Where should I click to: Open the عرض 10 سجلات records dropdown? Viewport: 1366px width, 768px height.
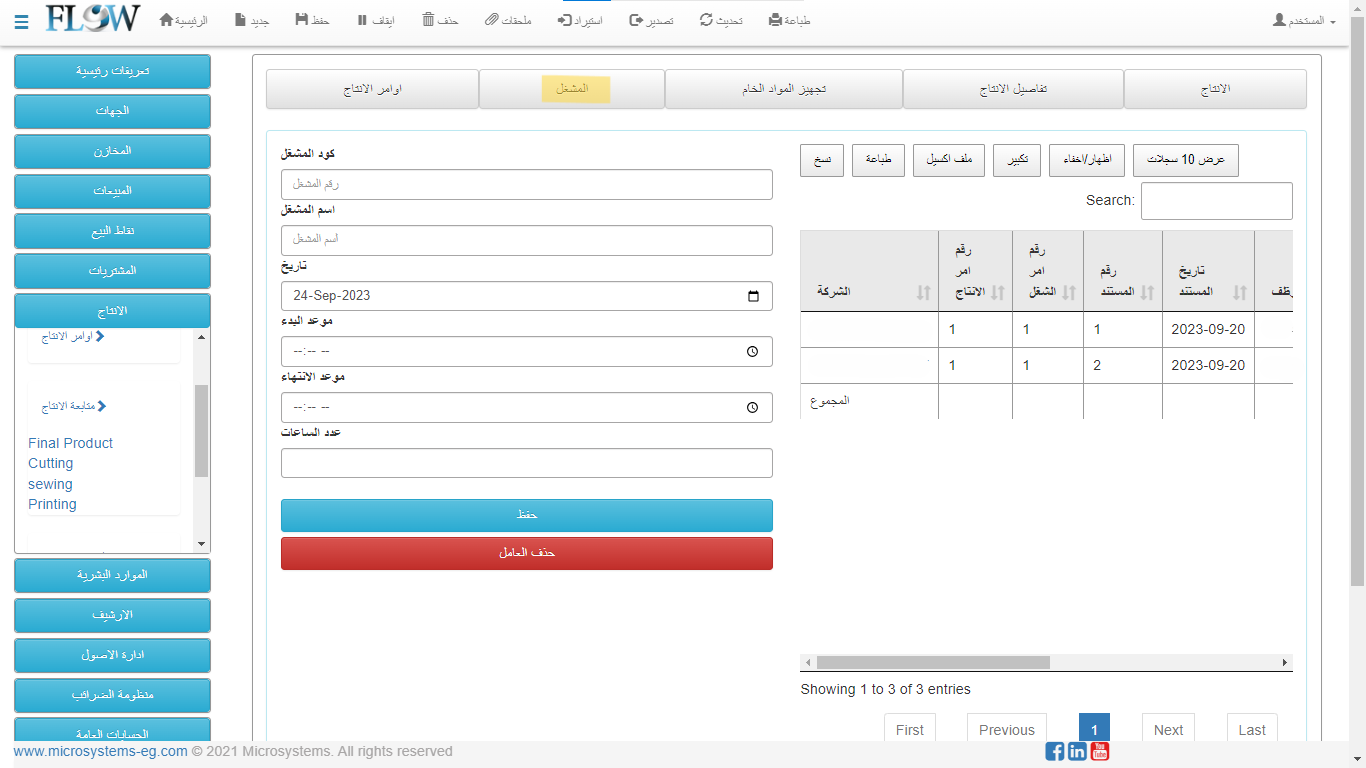pos(1185,160)
